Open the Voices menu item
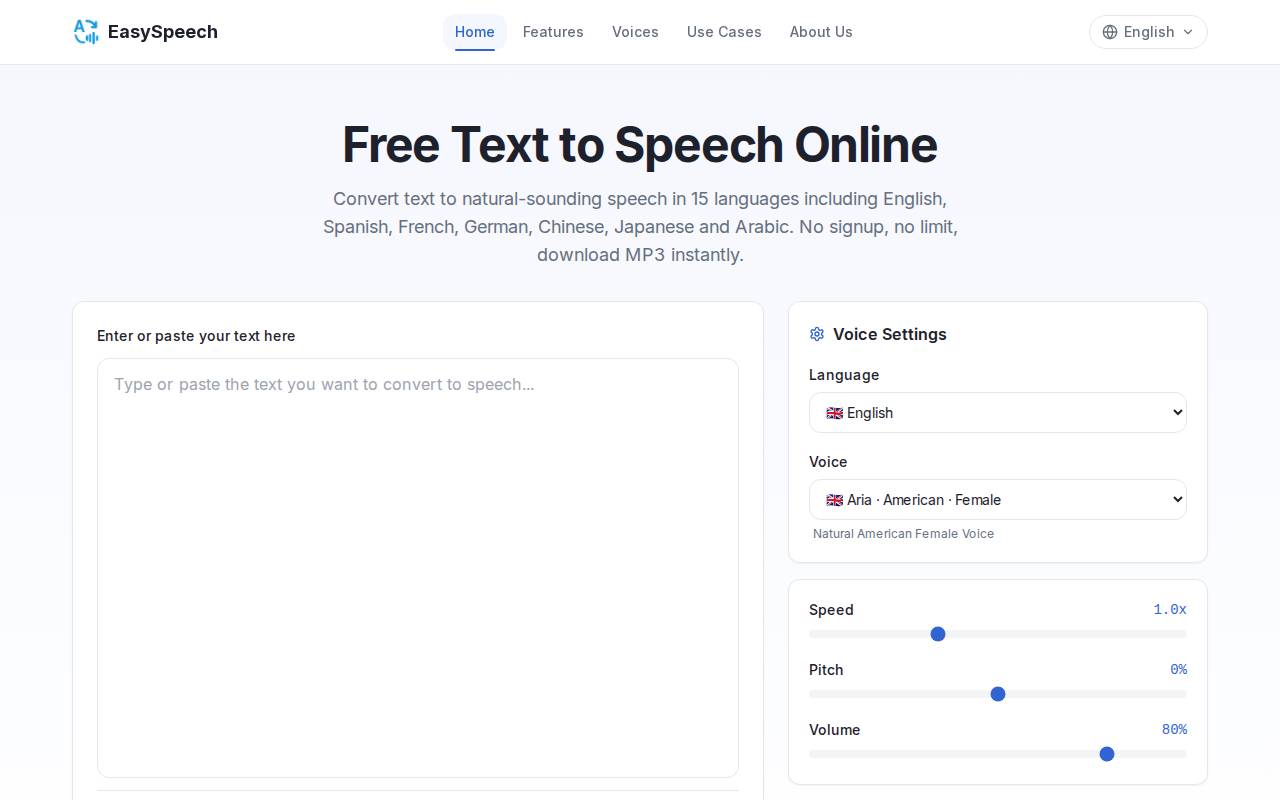1280x800 pixels. coord(635,32)
